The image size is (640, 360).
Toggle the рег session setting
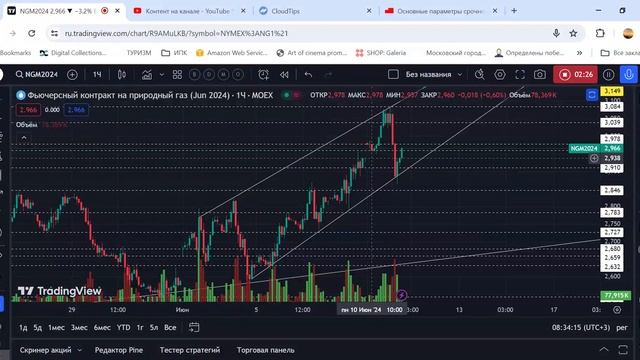click(622, 327)
